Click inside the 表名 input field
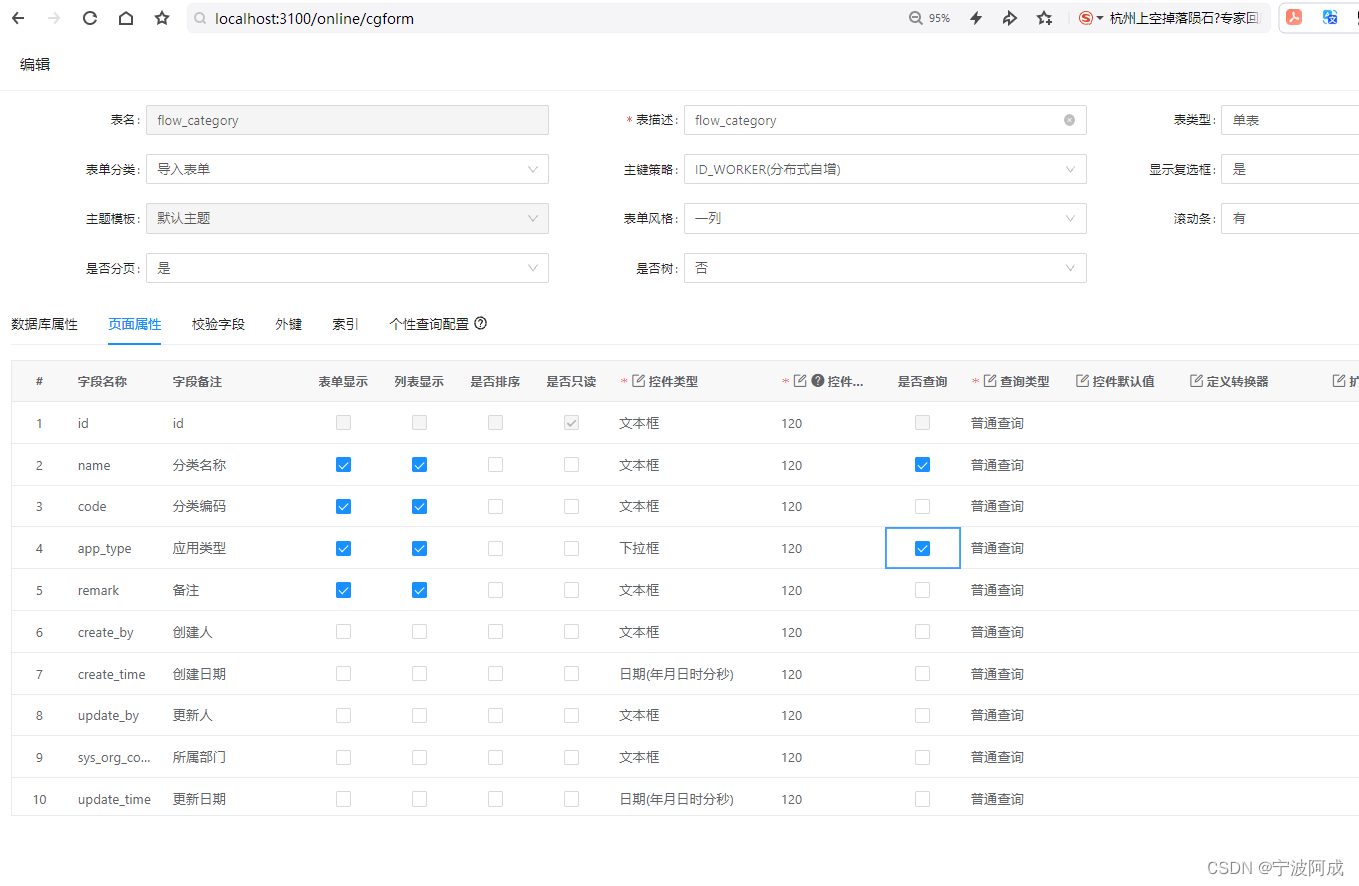This screenshot has width=1359, height=886. tap(347, 119)
